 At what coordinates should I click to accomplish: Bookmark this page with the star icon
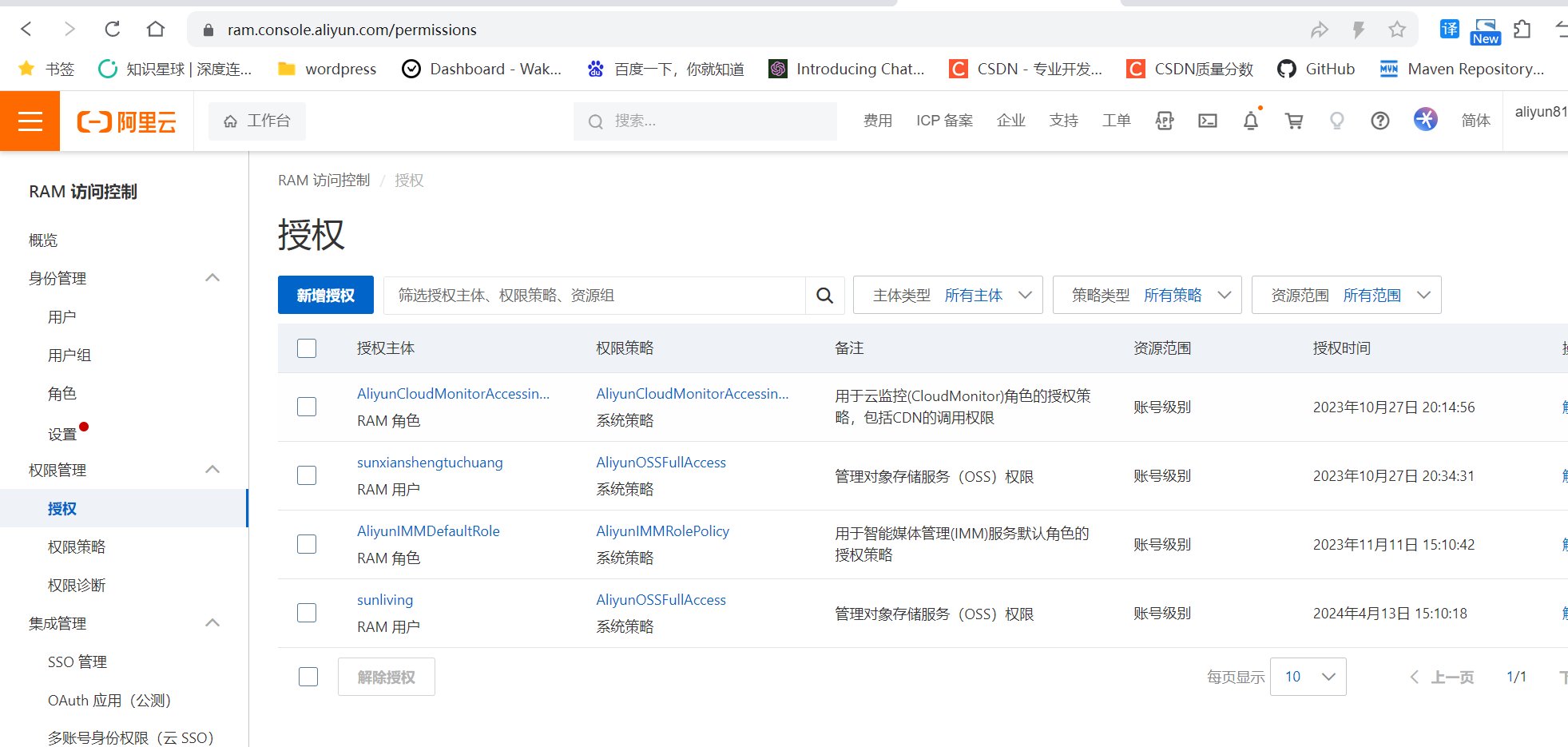pos(1397,30)
